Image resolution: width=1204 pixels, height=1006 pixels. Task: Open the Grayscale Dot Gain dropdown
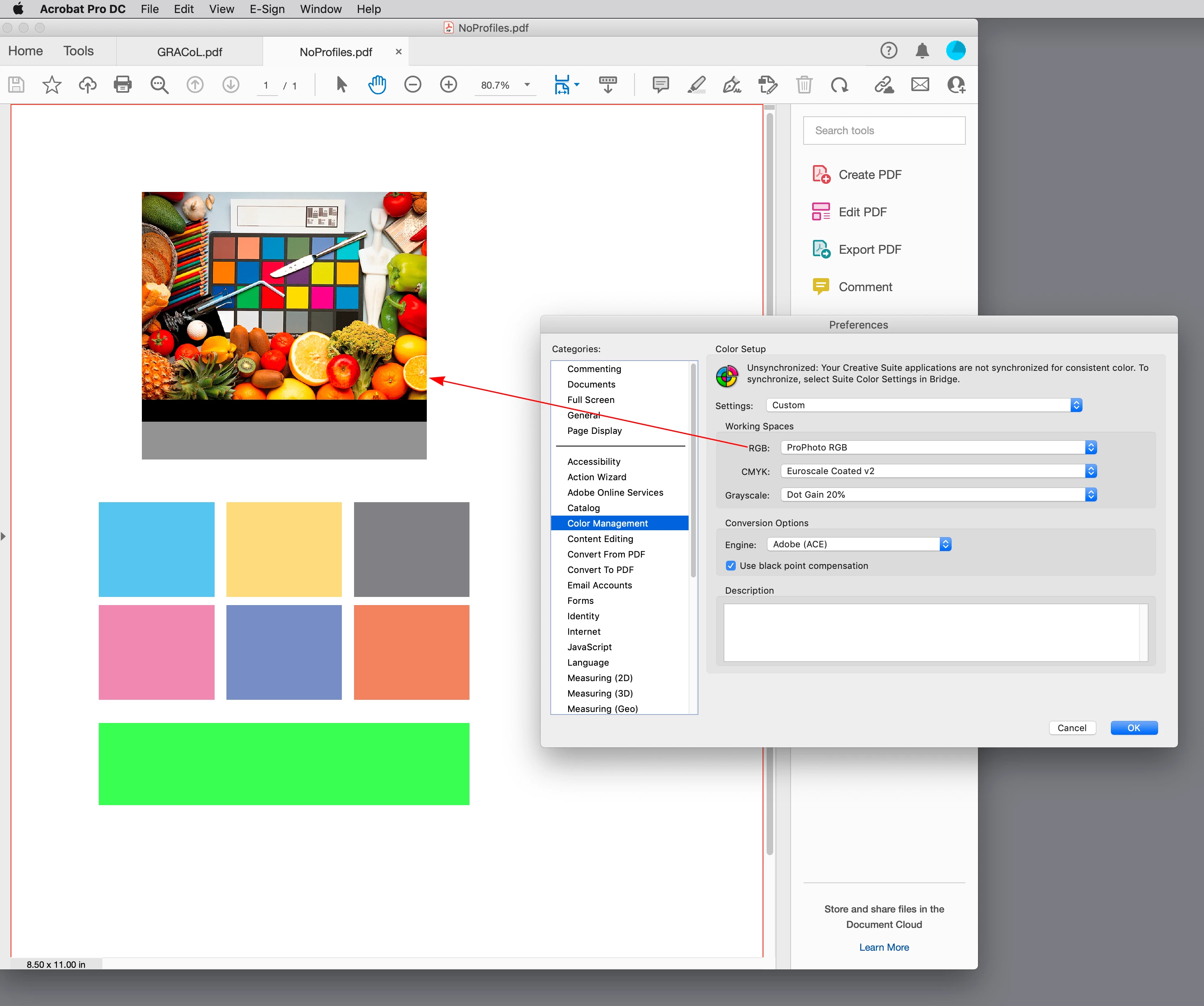point(938,494)
